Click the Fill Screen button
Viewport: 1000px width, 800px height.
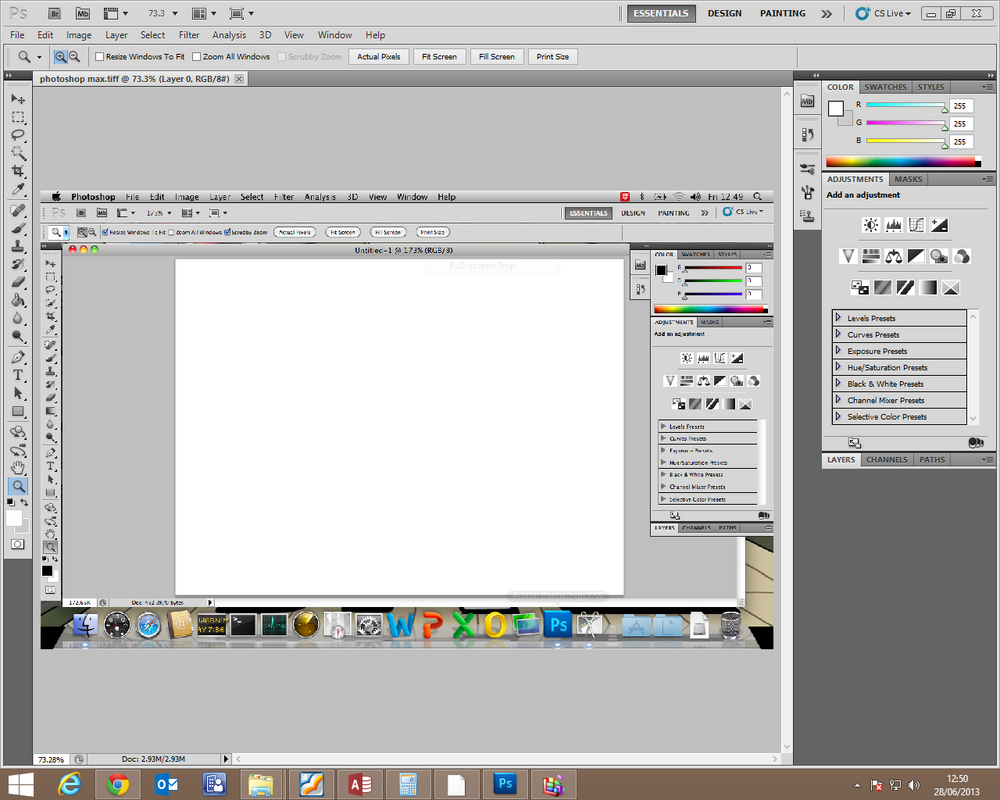click(497, 57)
